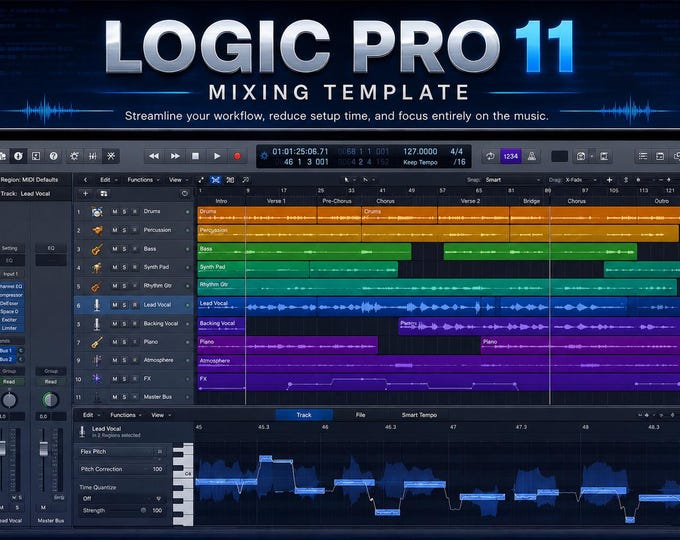680x540 pixels.
Task: Open the Mixer faders button
Action: coord(92,156)
